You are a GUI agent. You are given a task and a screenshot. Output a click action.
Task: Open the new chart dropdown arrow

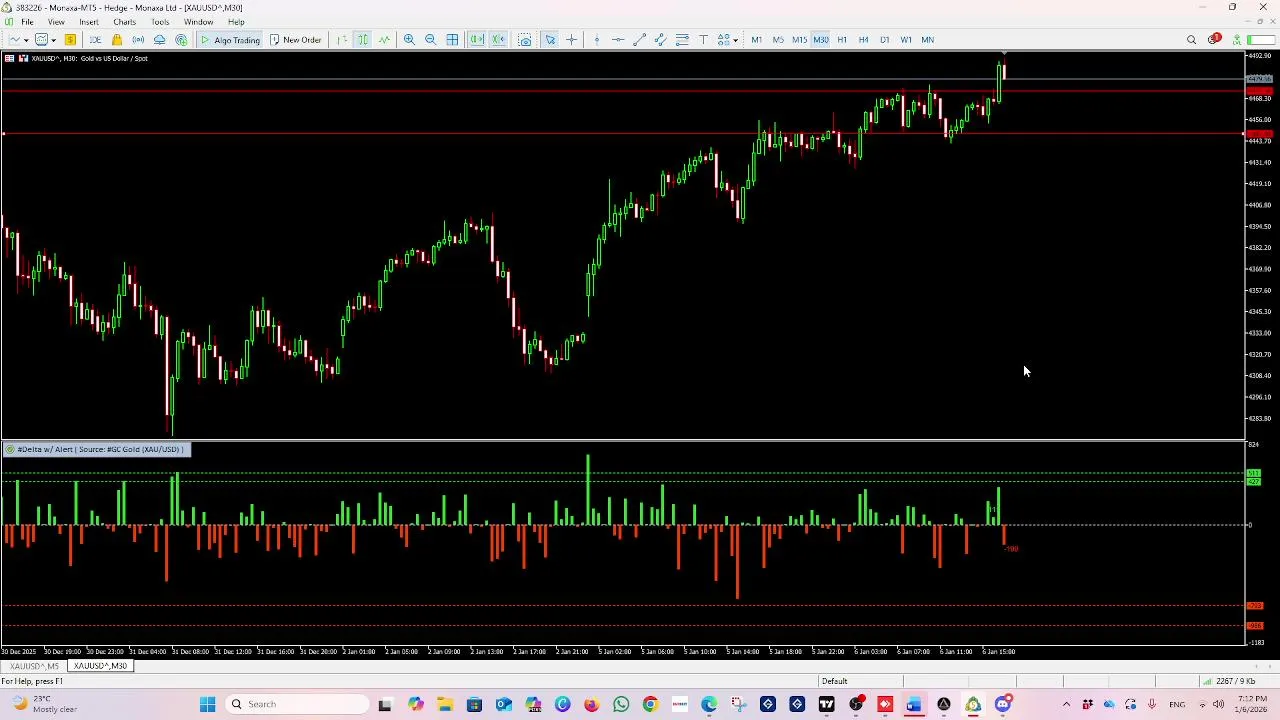pos(27,40)
